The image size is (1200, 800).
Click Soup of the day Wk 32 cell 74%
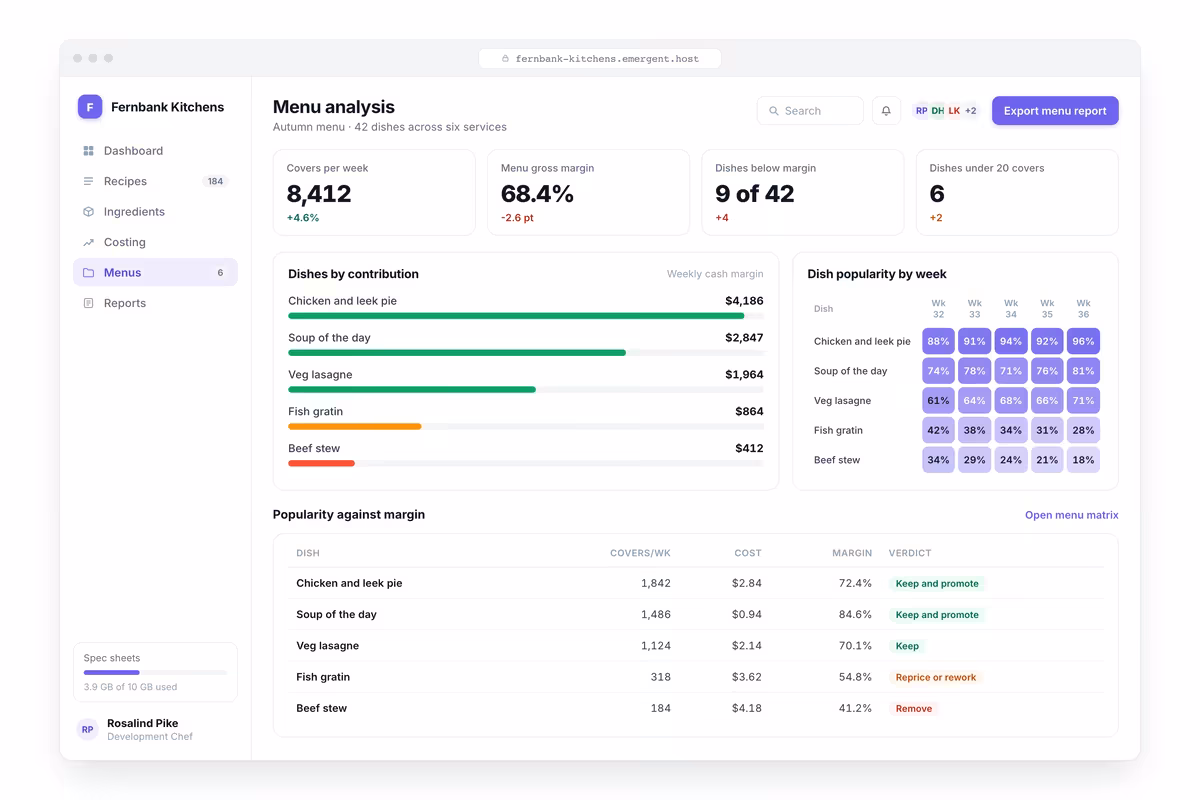point(938,371)
